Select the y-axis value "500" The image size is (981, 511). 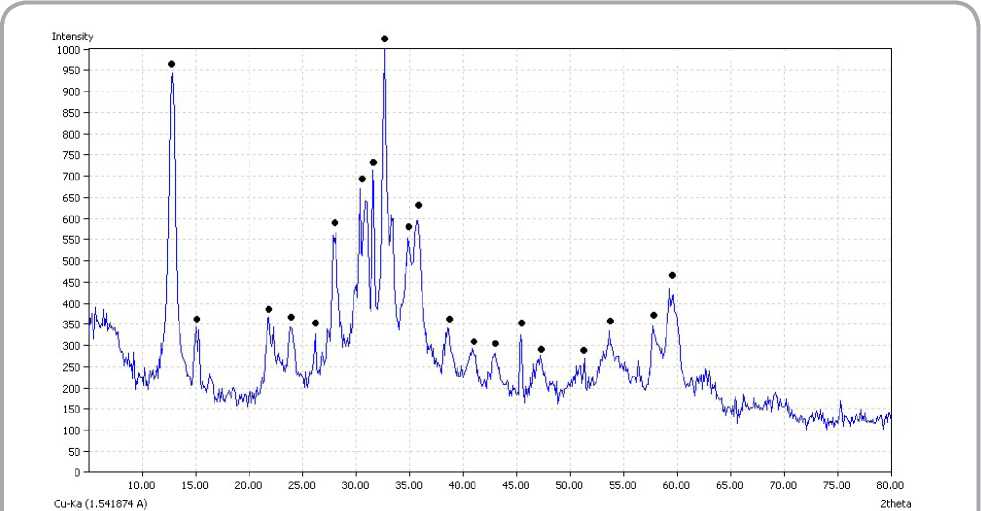(x=71, y=261)
